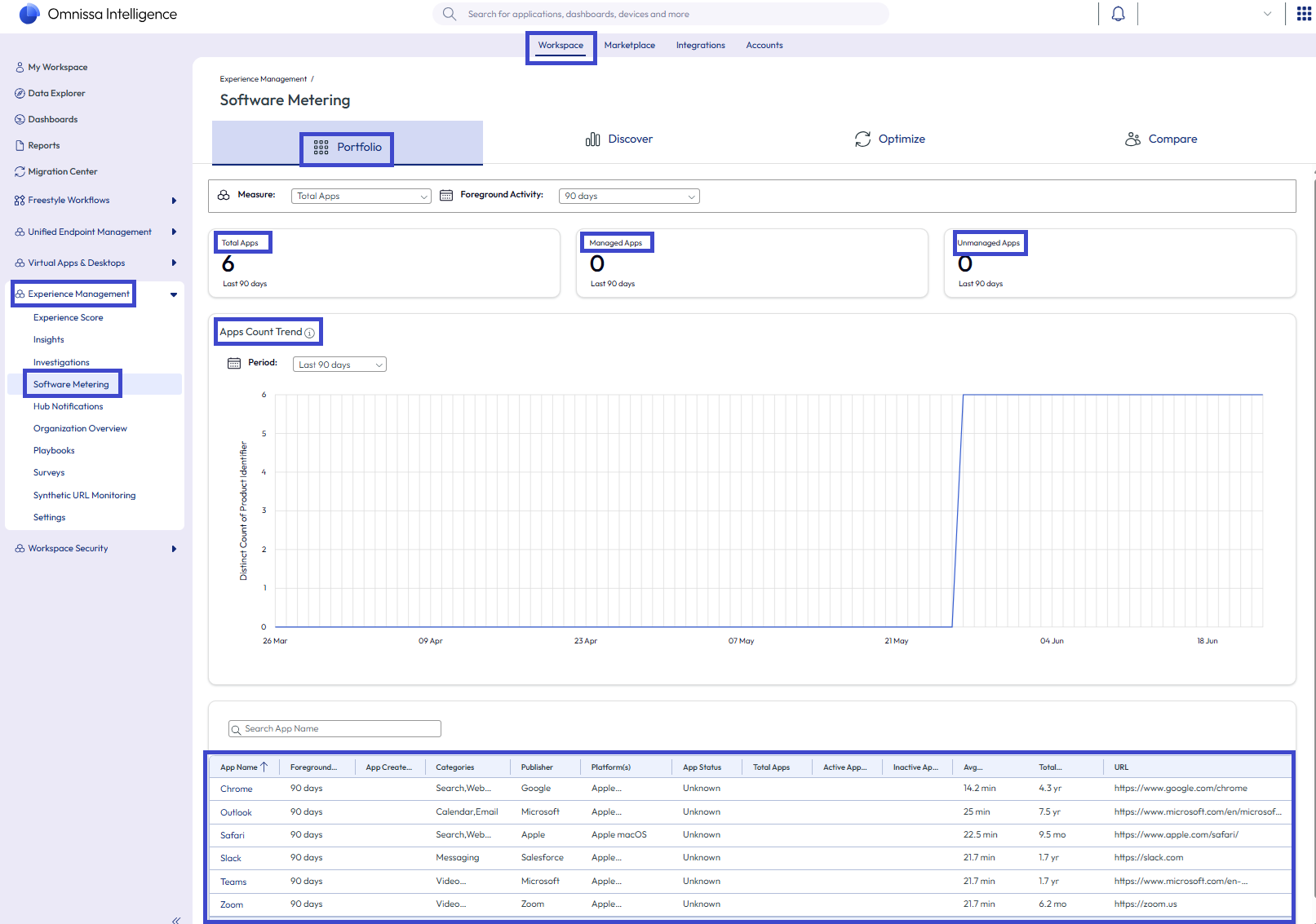
Task: Open the Experience Management breadcrumb link
Action: (x=264, y=79)
